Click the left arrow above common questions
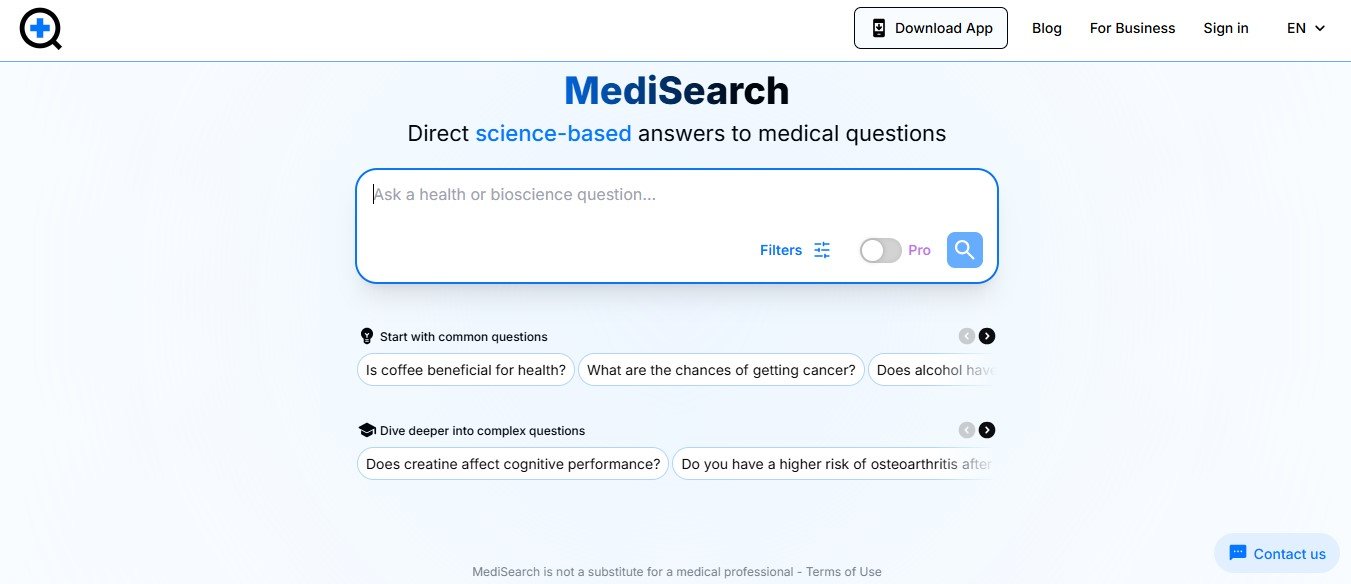1351x584 pixels. [x=966, y=336]
